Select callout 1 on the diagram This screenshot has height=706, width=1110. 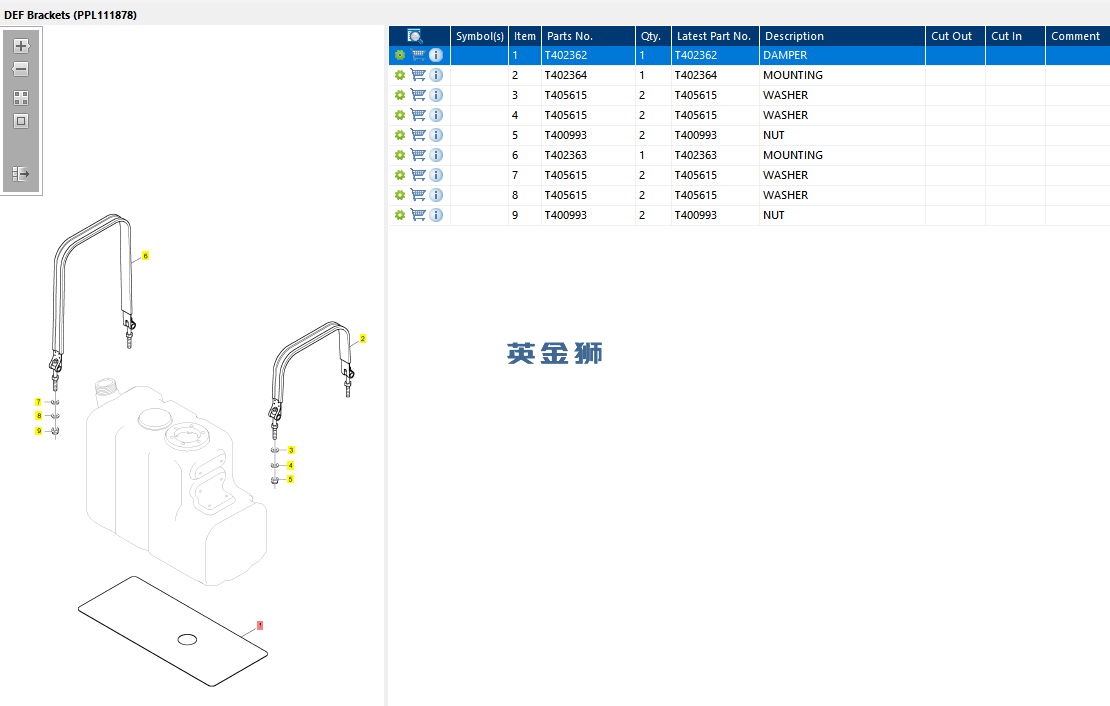click(x=260, y=625)
